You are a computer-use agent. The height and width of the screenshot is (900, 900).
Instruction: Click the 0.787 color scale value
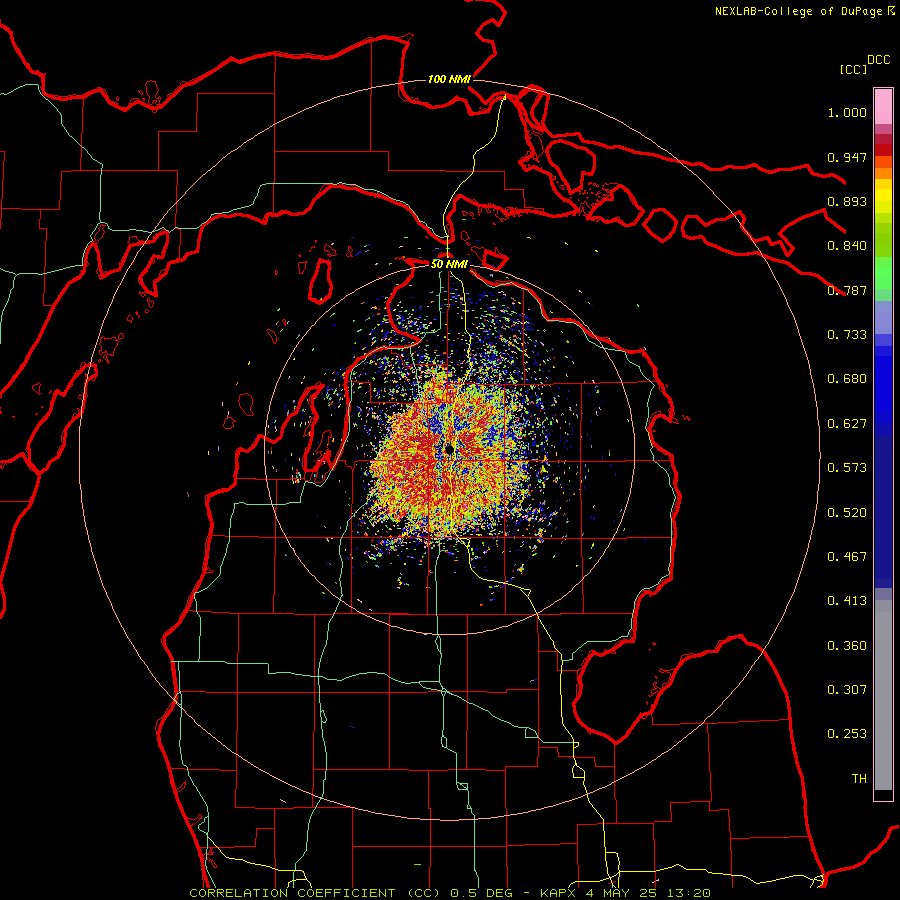pyautogui.click(x=847, y=290)
